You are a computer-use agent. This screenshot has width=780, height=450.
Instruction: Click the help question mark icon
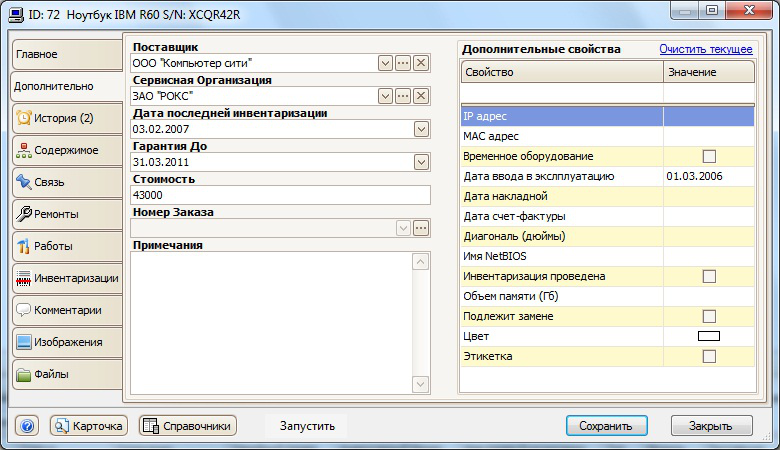pos(27,426)
